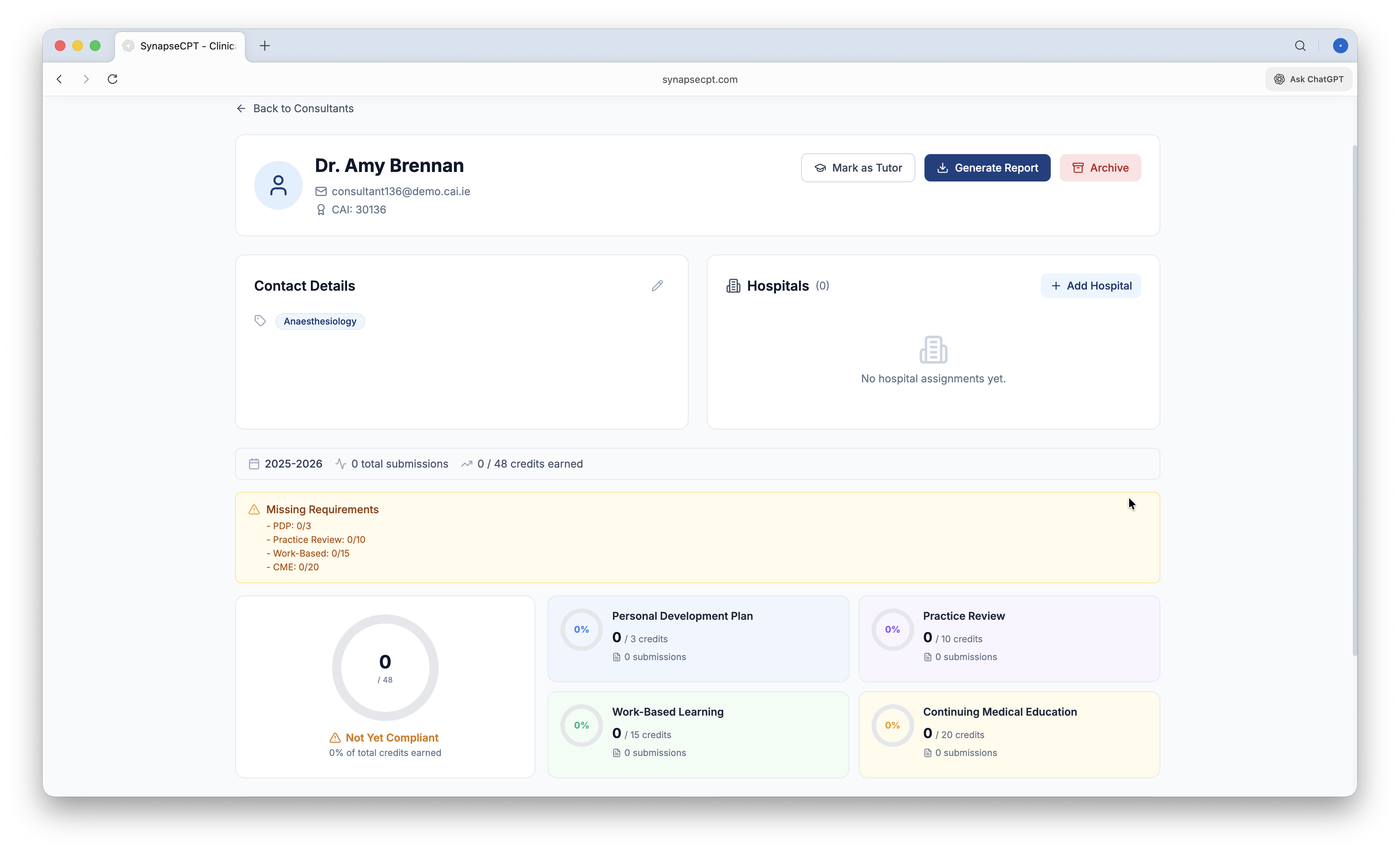Image resolution: width=1400 pixels, height=853 pixels.
Task: Click Dr. Amy Brennan's avatar icon
Action: click(x=278, y=185)
